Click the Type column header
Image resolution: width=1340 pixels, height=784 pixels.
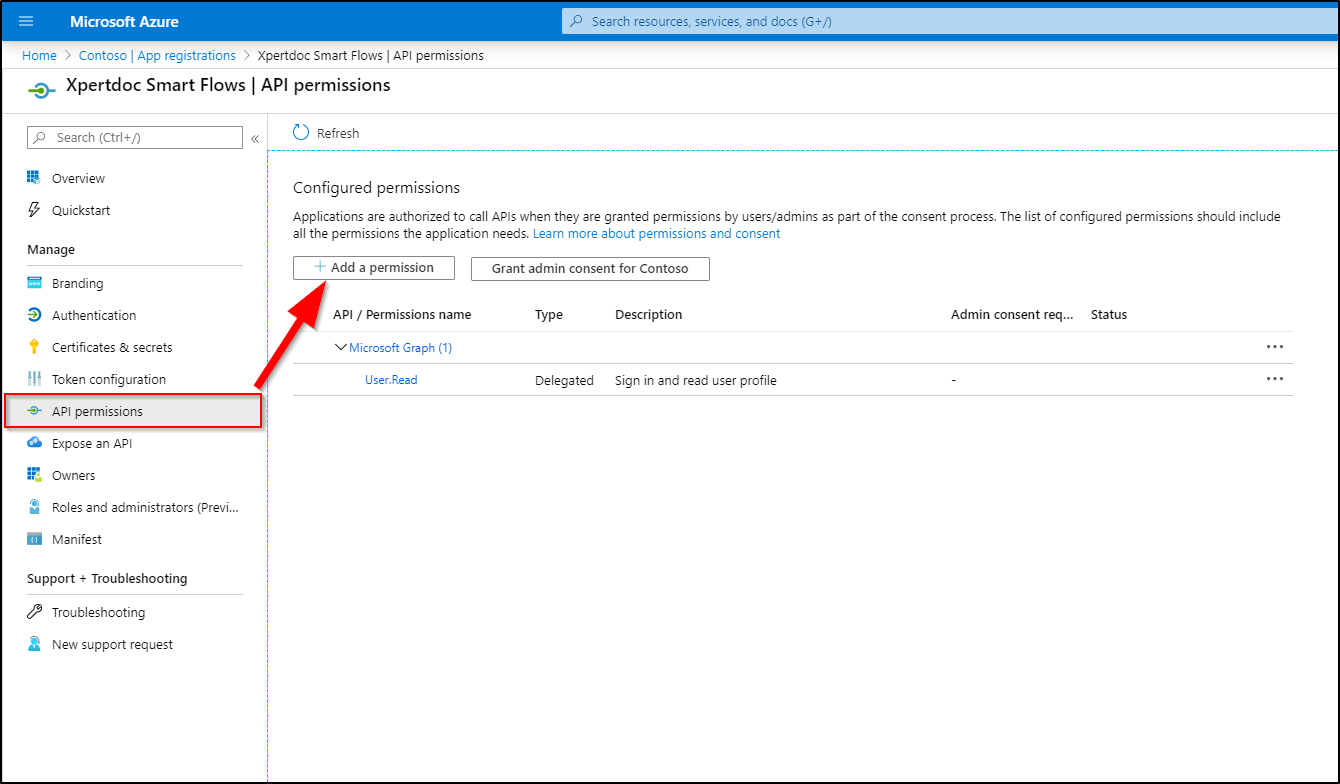pos(549,314)
